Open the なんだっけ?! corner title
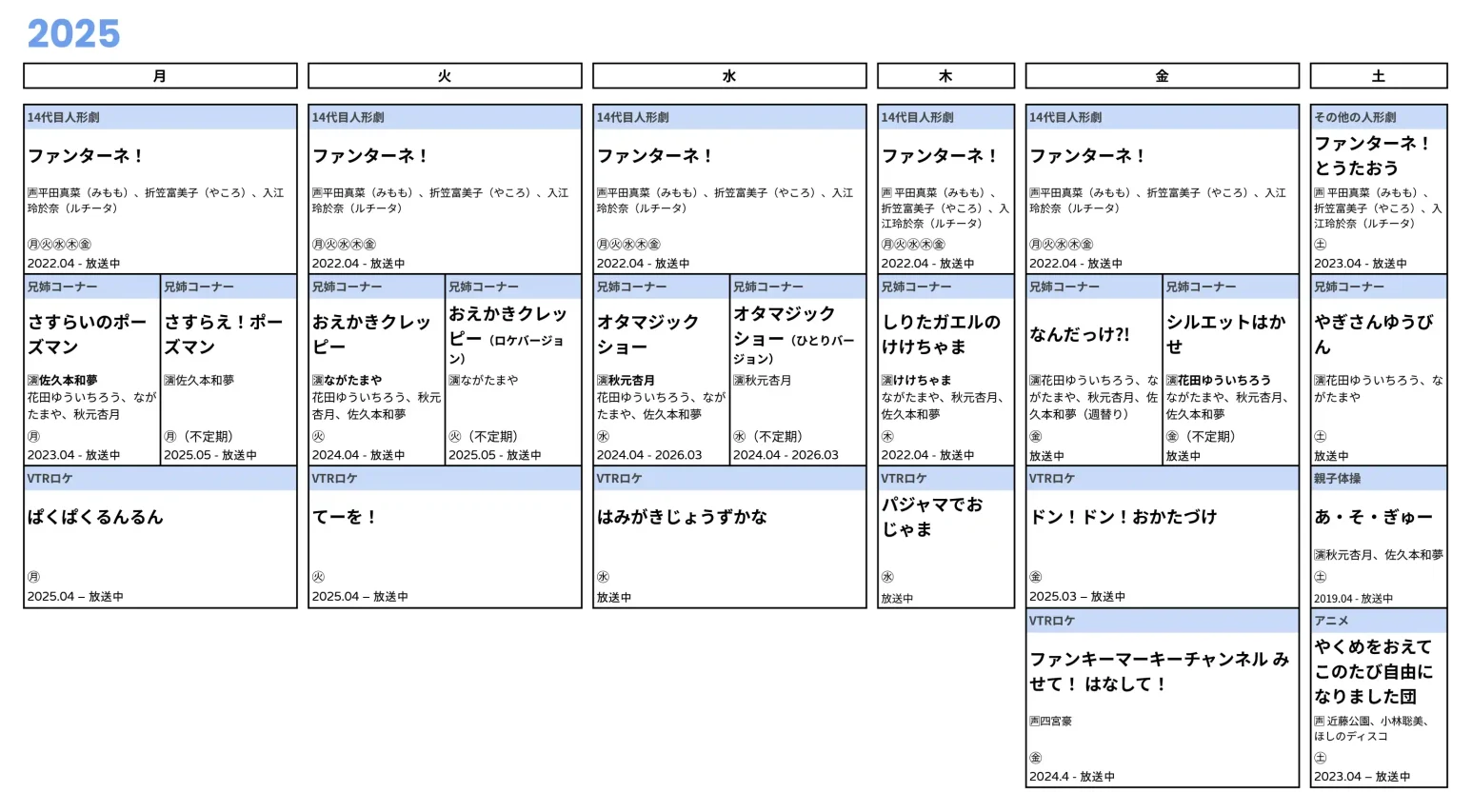This screenshot has width=1472, height=812. point(1079,334)
